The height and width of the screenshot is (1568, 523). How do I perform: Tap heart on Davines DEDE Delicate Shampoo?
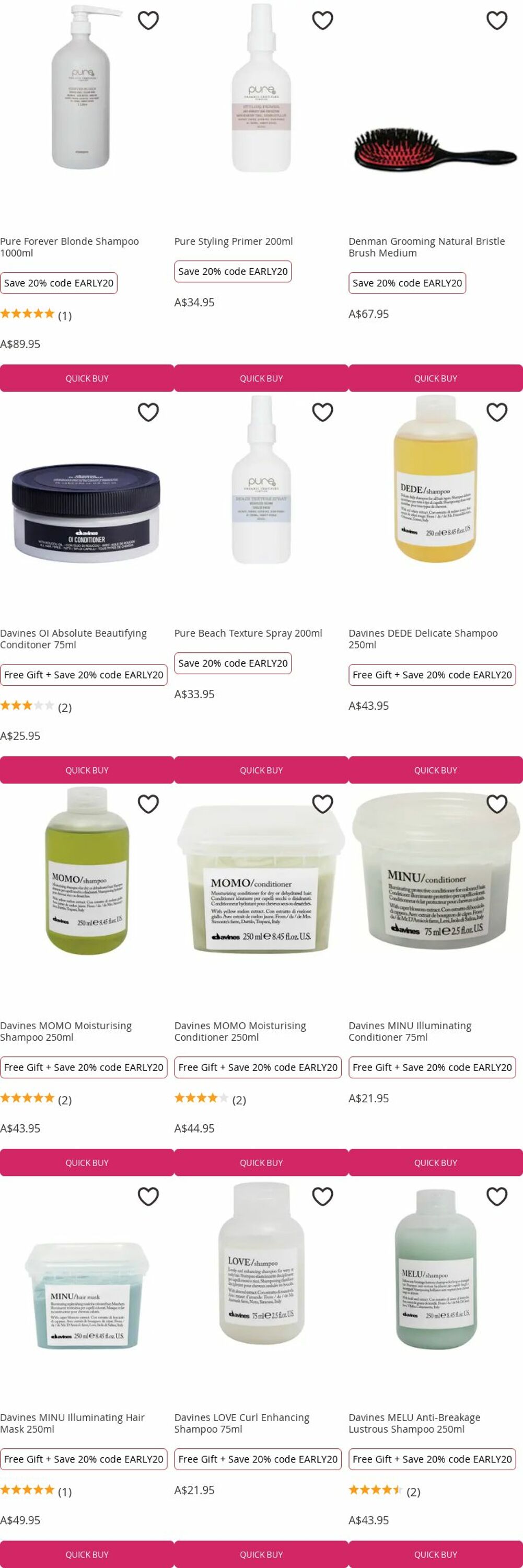[497, 412]
